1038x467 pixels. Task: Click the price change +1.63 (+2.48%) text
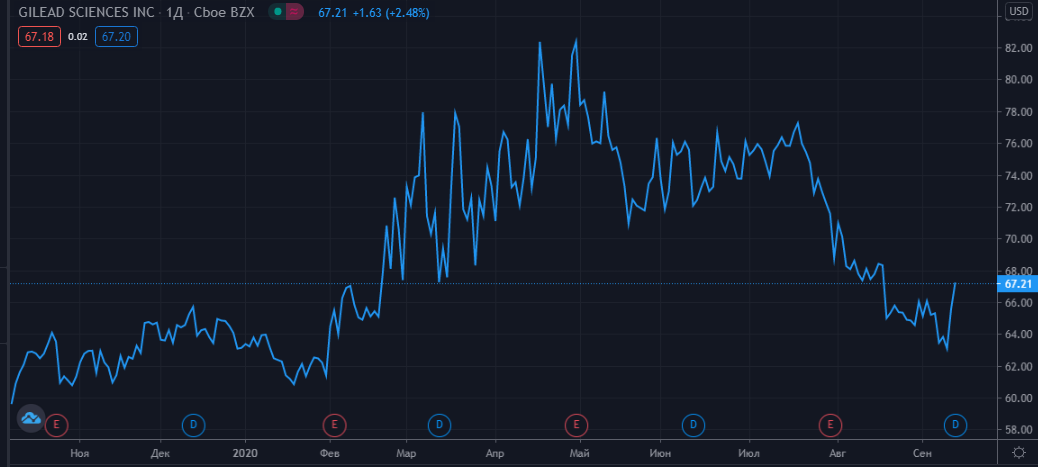(x=391, y=13)
